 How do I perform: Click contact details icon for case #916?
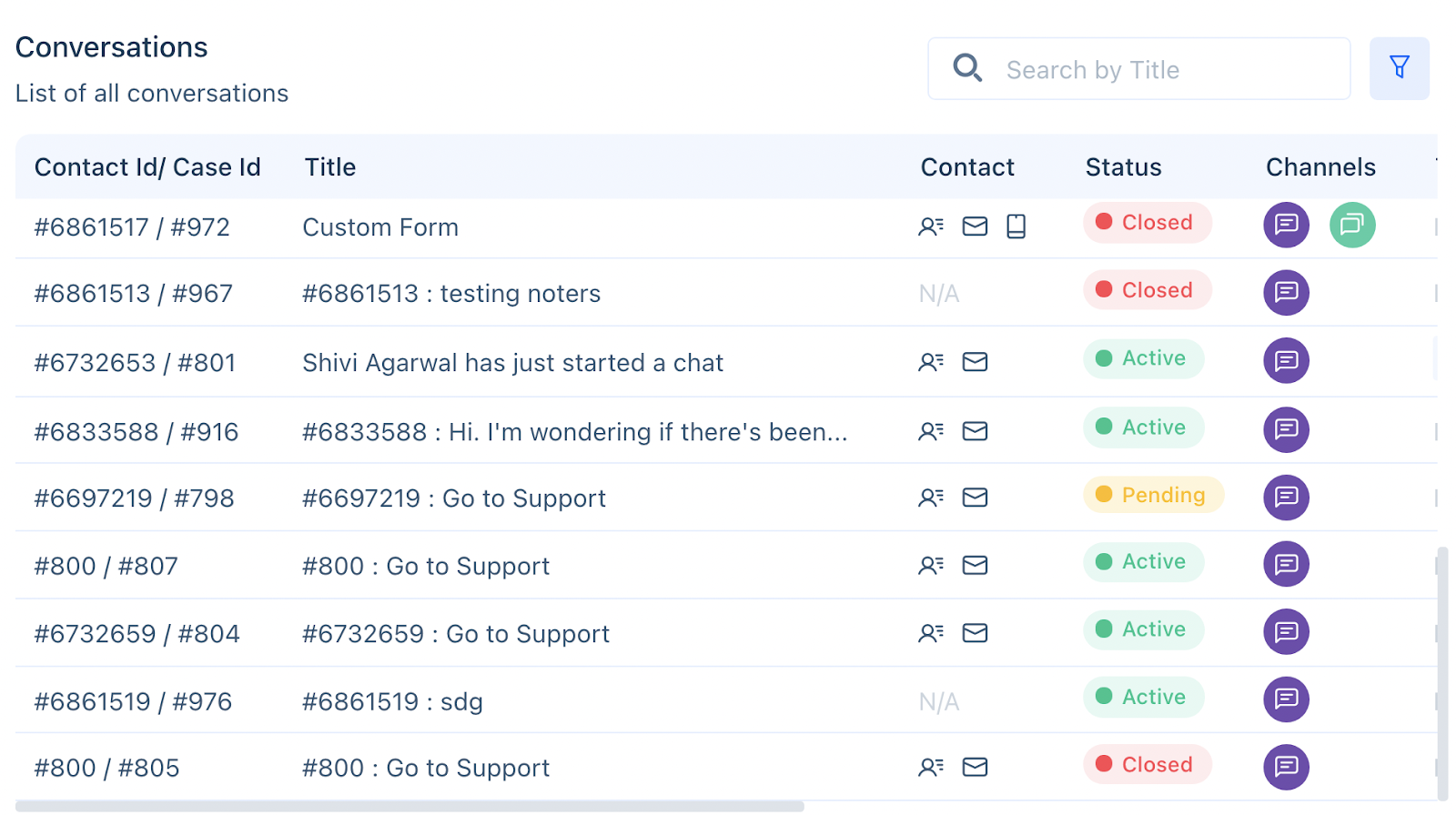tap(930, 431)
